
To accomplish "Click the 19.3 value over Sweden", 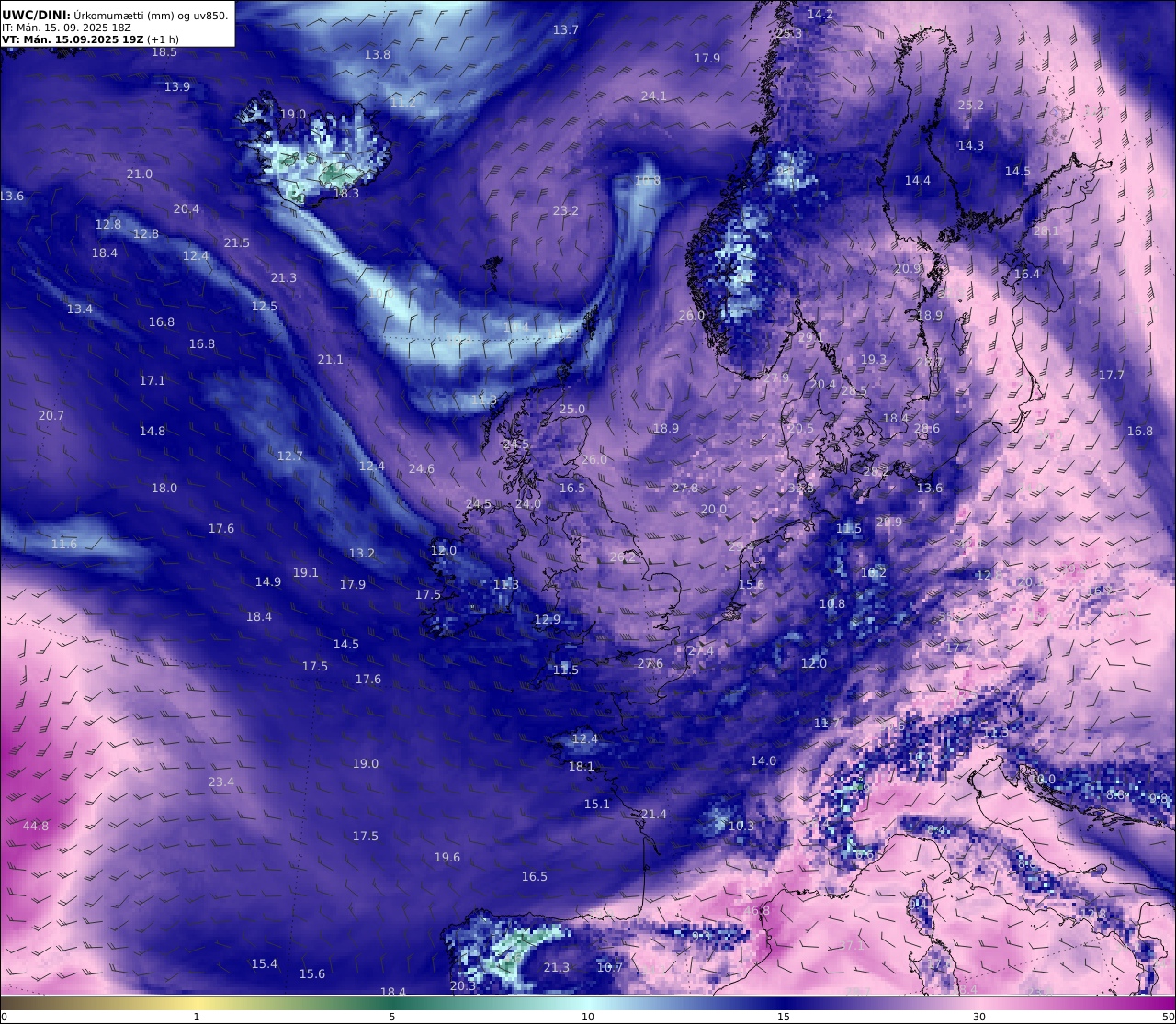I will click(x=873, y=360).
